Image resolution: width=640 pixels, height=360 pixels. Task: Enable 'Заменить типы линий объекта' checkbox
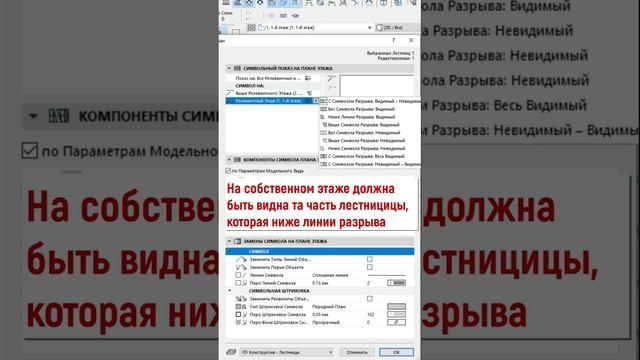[369, 259]
